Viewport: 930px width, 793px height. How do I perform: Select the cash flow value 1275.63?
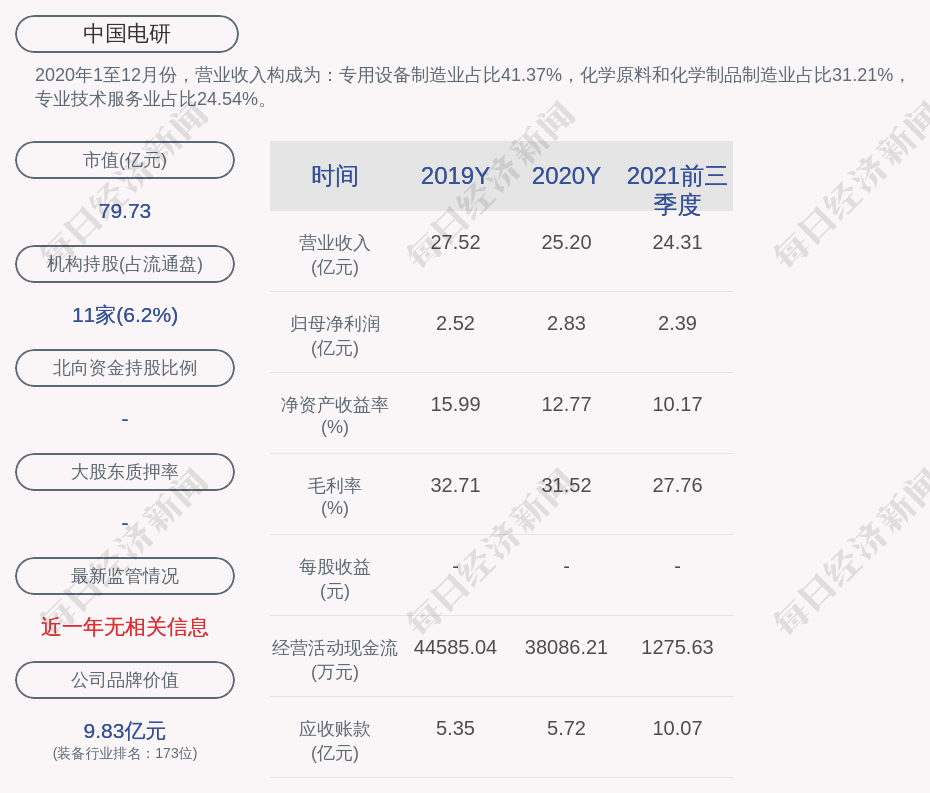pos(677,647)
